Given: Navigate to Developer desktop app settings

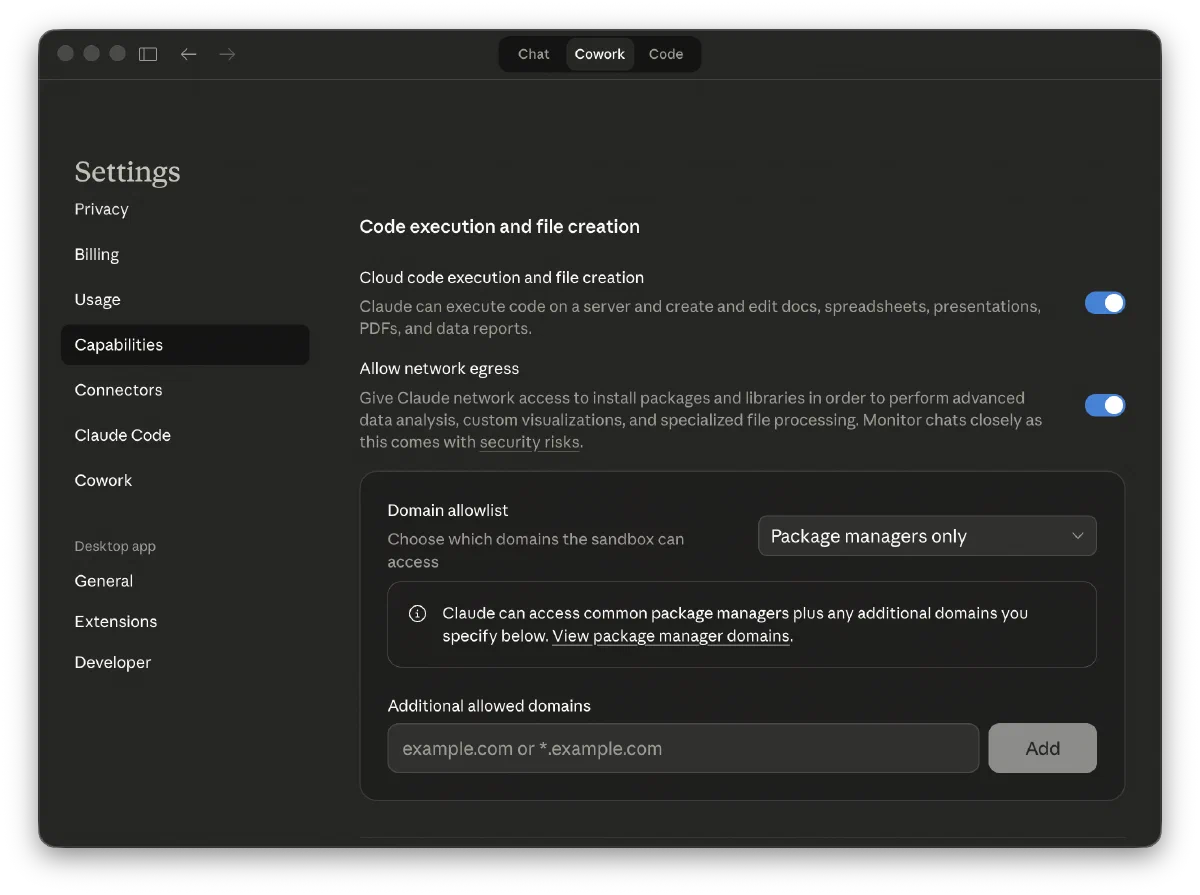Looking at the screenshot, I should coord(112,663).
